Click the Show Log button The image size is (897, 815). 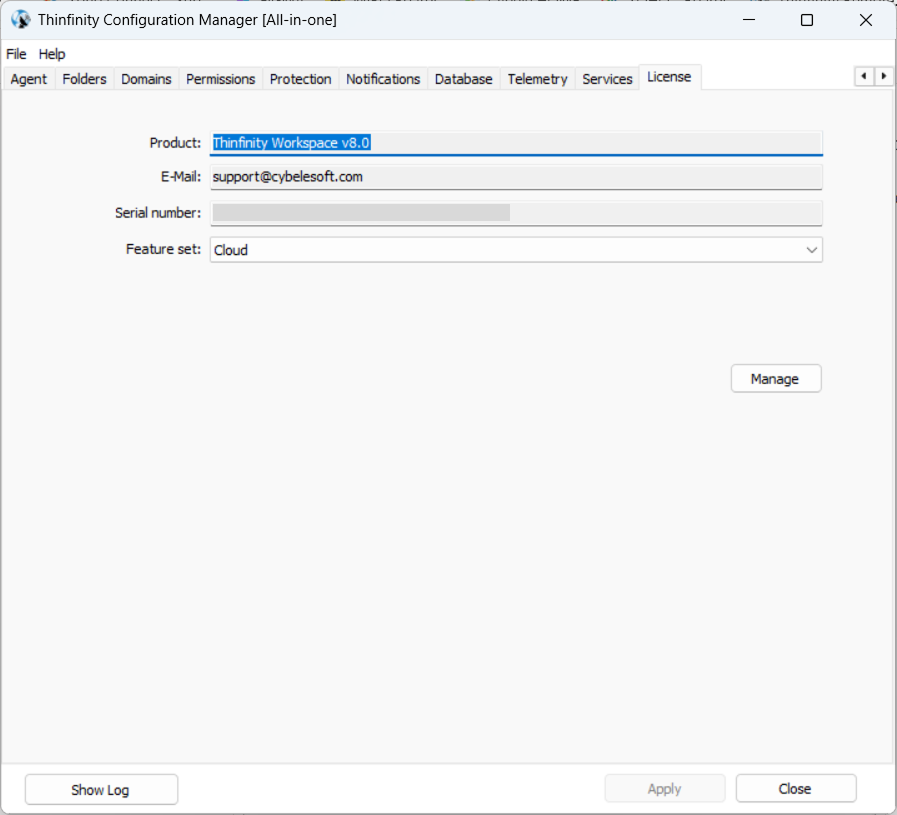[x=101, y=789]
